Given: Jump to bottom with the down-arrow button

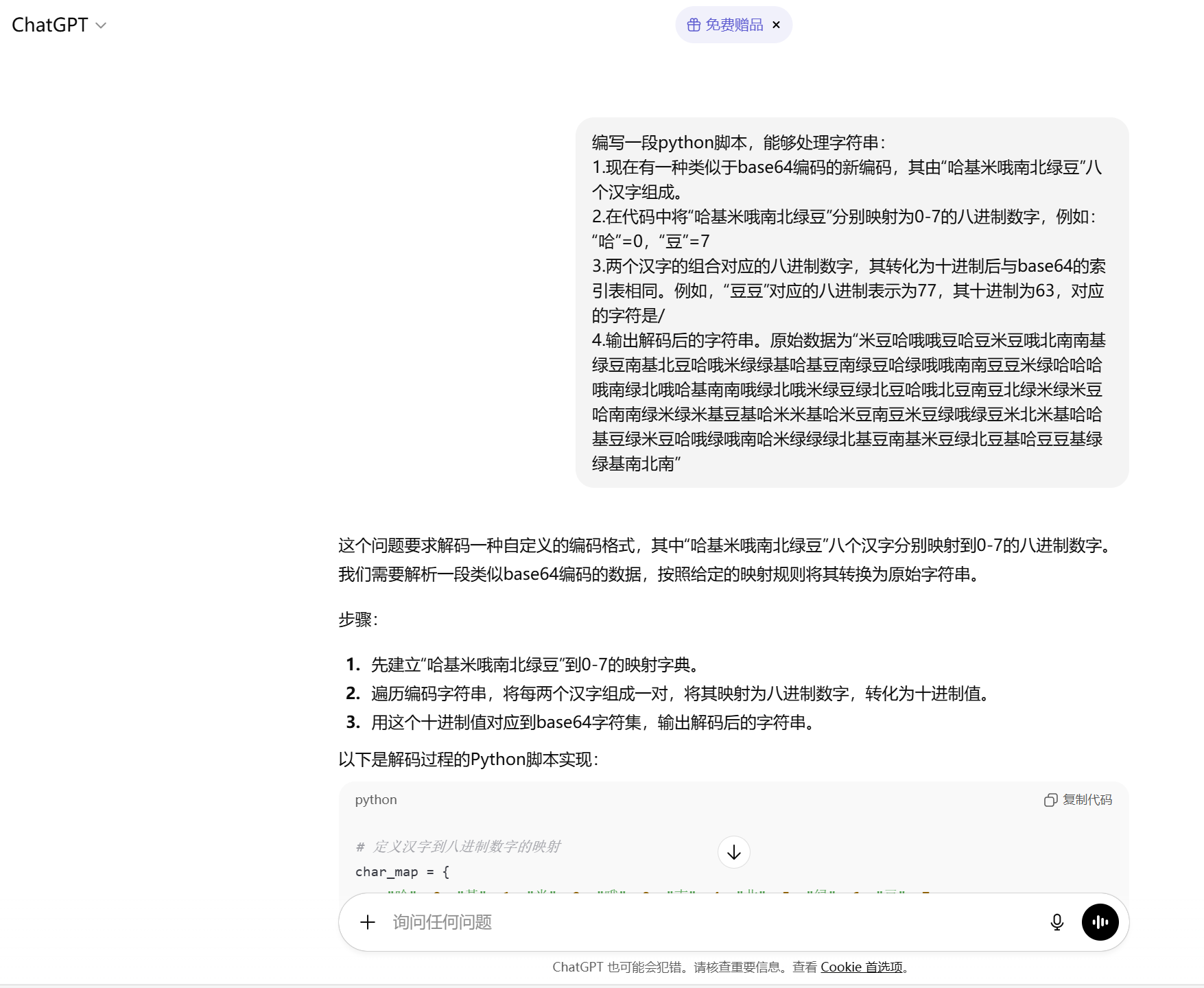Looking at the screenshot, I should [733, 852].
